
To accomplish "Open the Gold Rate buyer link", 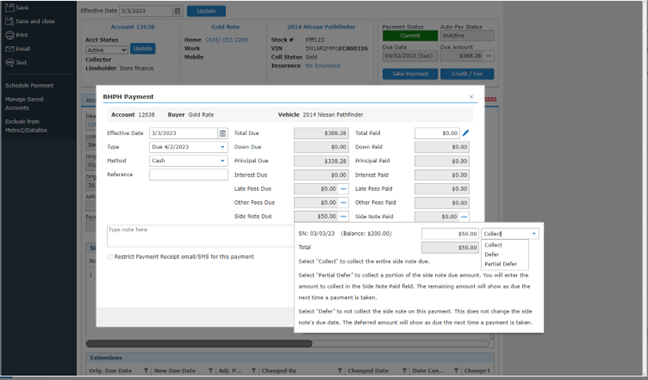I will click(225, 27).
